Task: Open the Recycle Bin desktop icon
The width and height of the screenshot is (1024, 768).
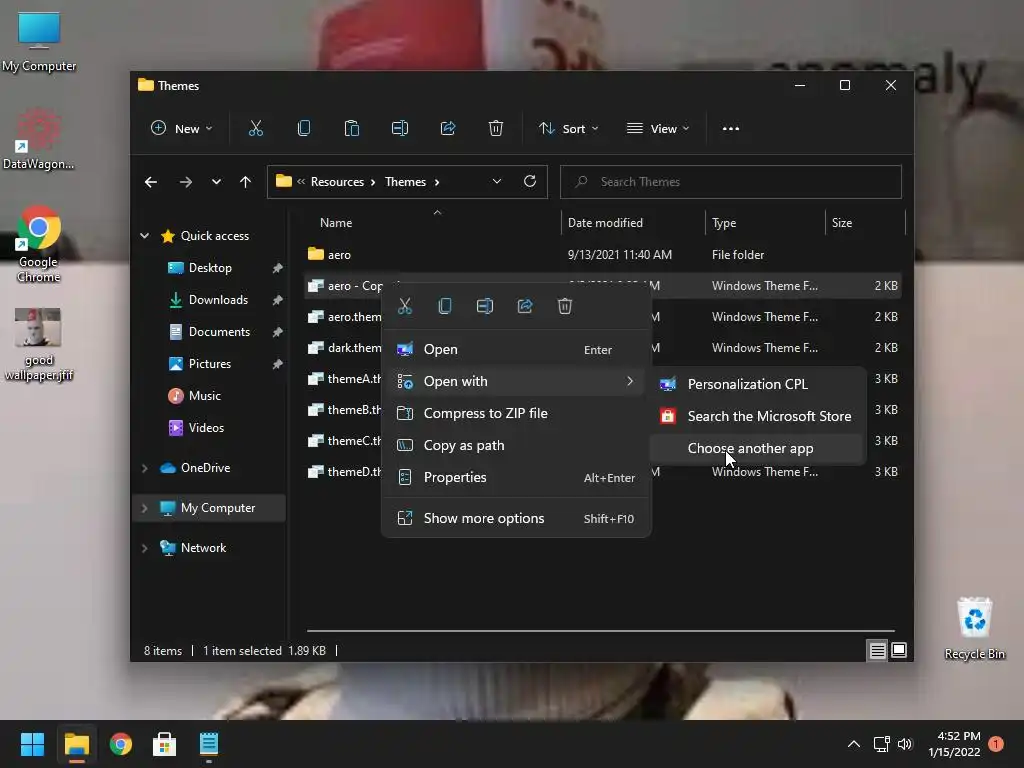Action: tap(974, 628)
